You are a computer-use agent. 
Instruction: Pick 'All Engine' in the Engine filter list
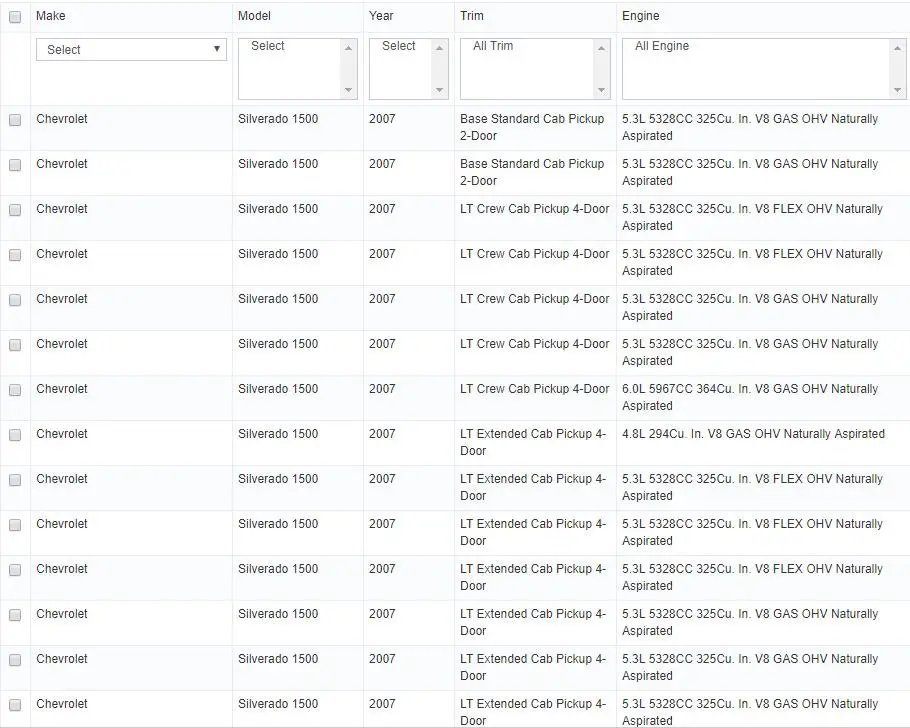pos(662,46)
